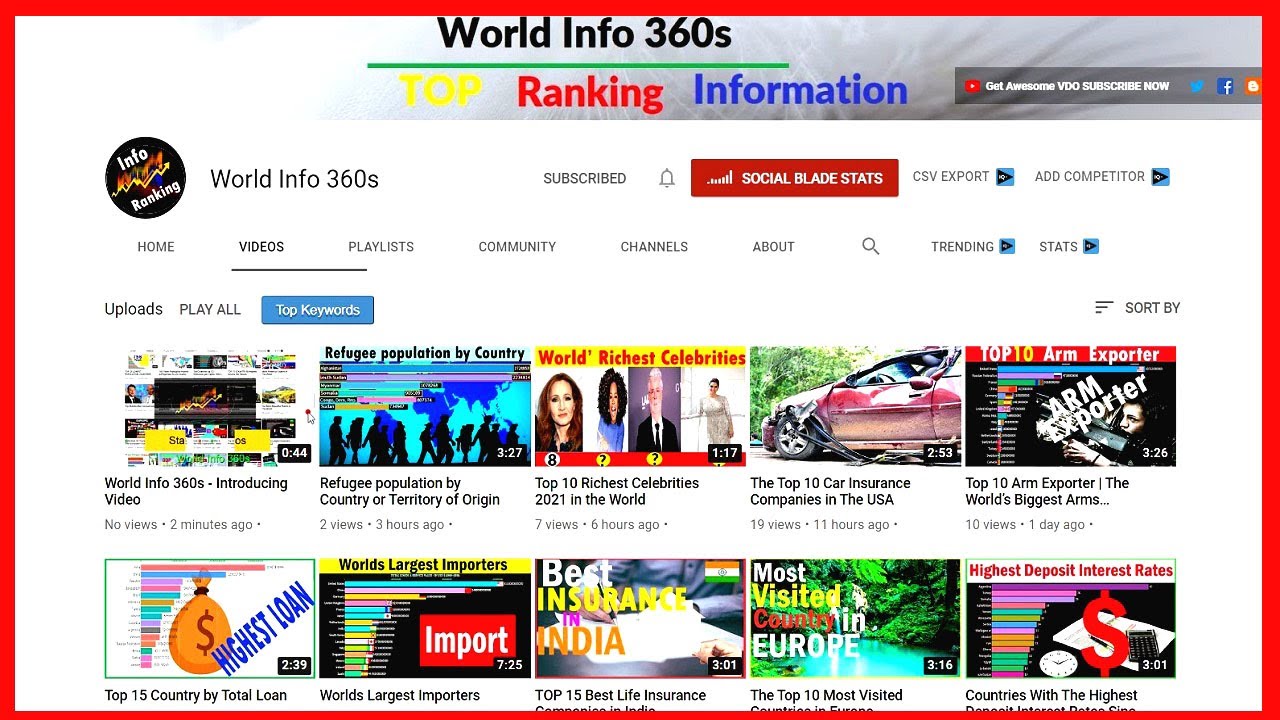Open Refugee population by Country thumbnail
1280x720 pixels.
tap(425, 406)
